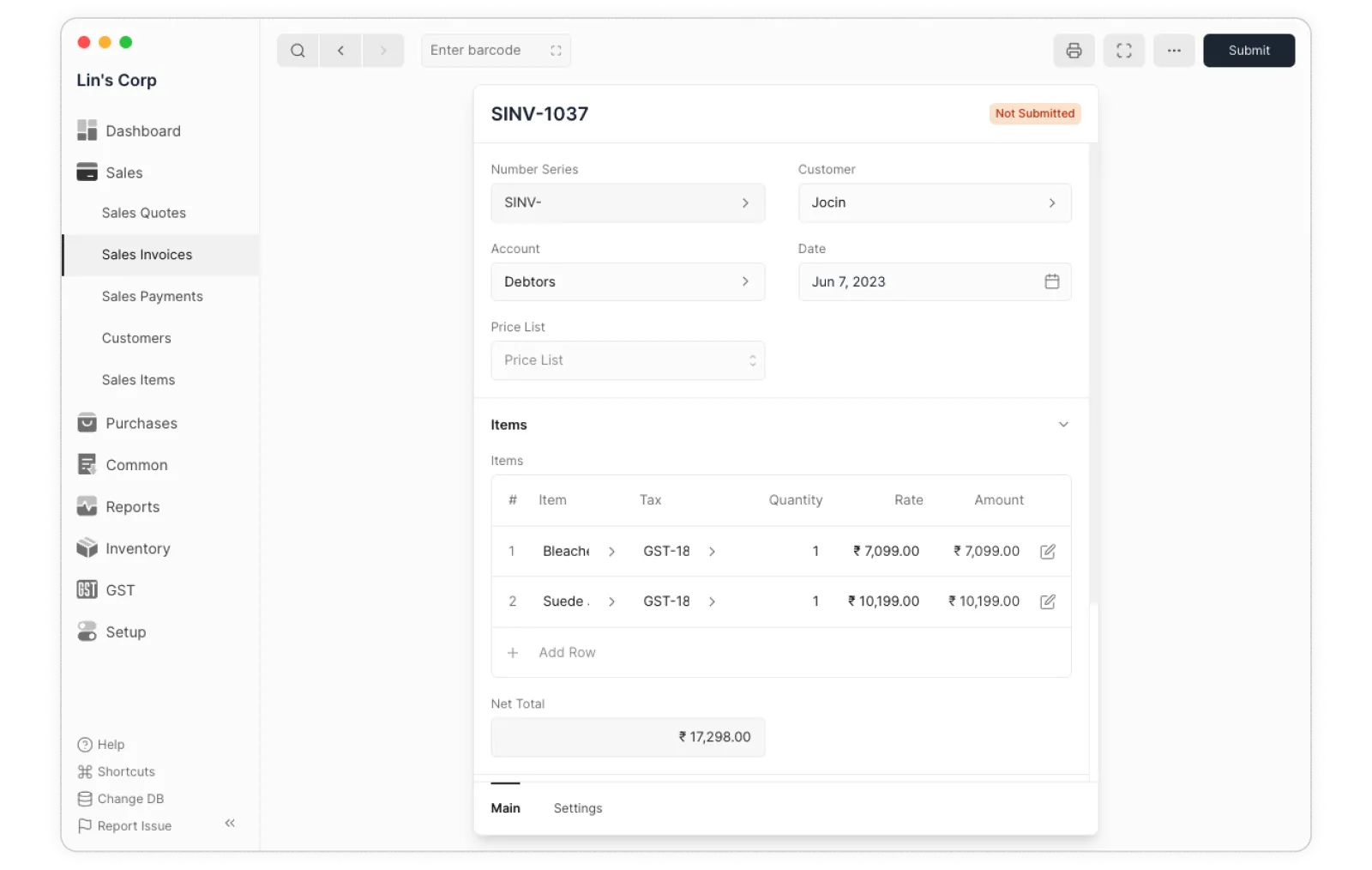This screenshot has width=1372, height=870.
Task: Expand the Debtors account arrow
Action: (745, 281)
